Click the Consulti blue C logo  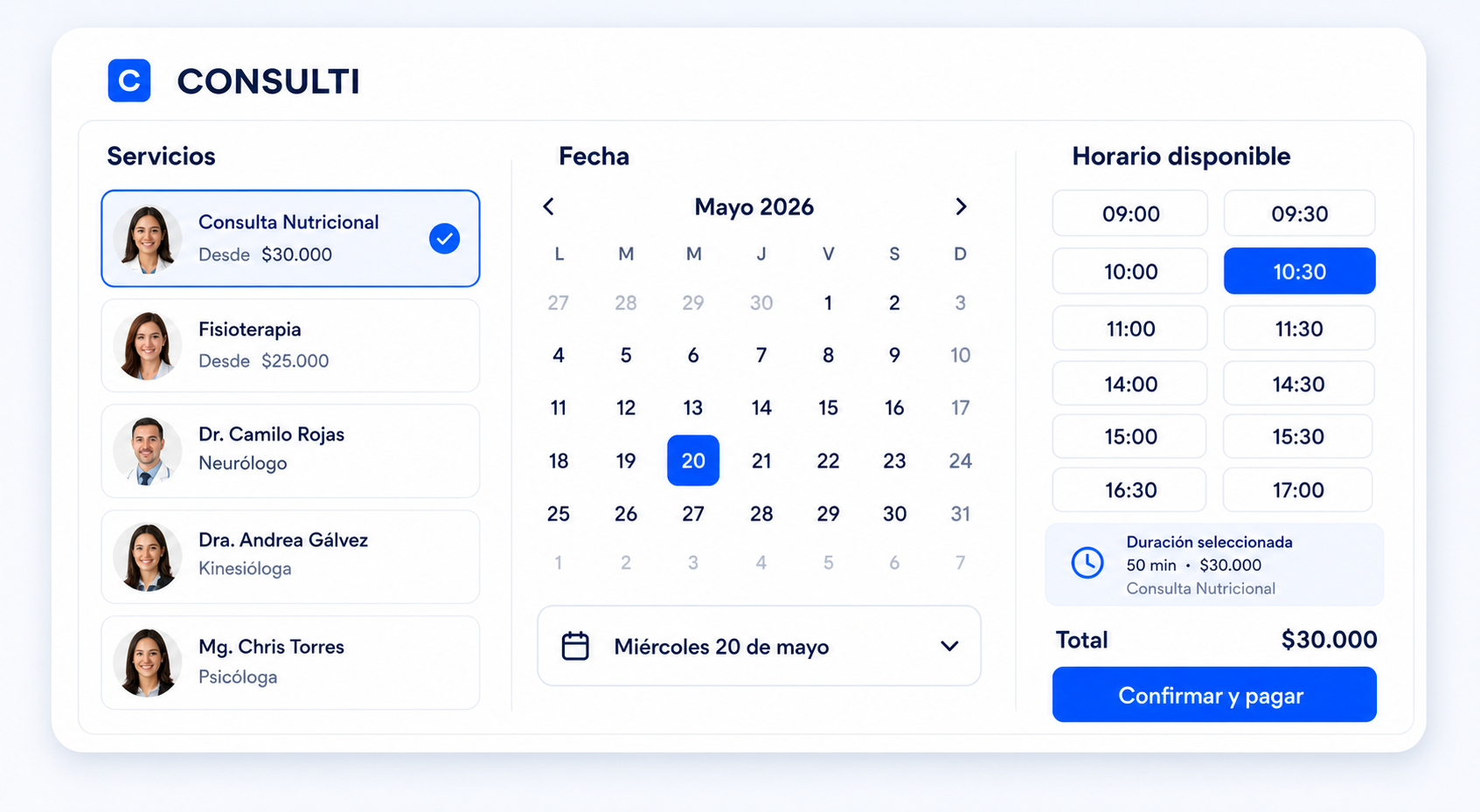coord(129,80)
